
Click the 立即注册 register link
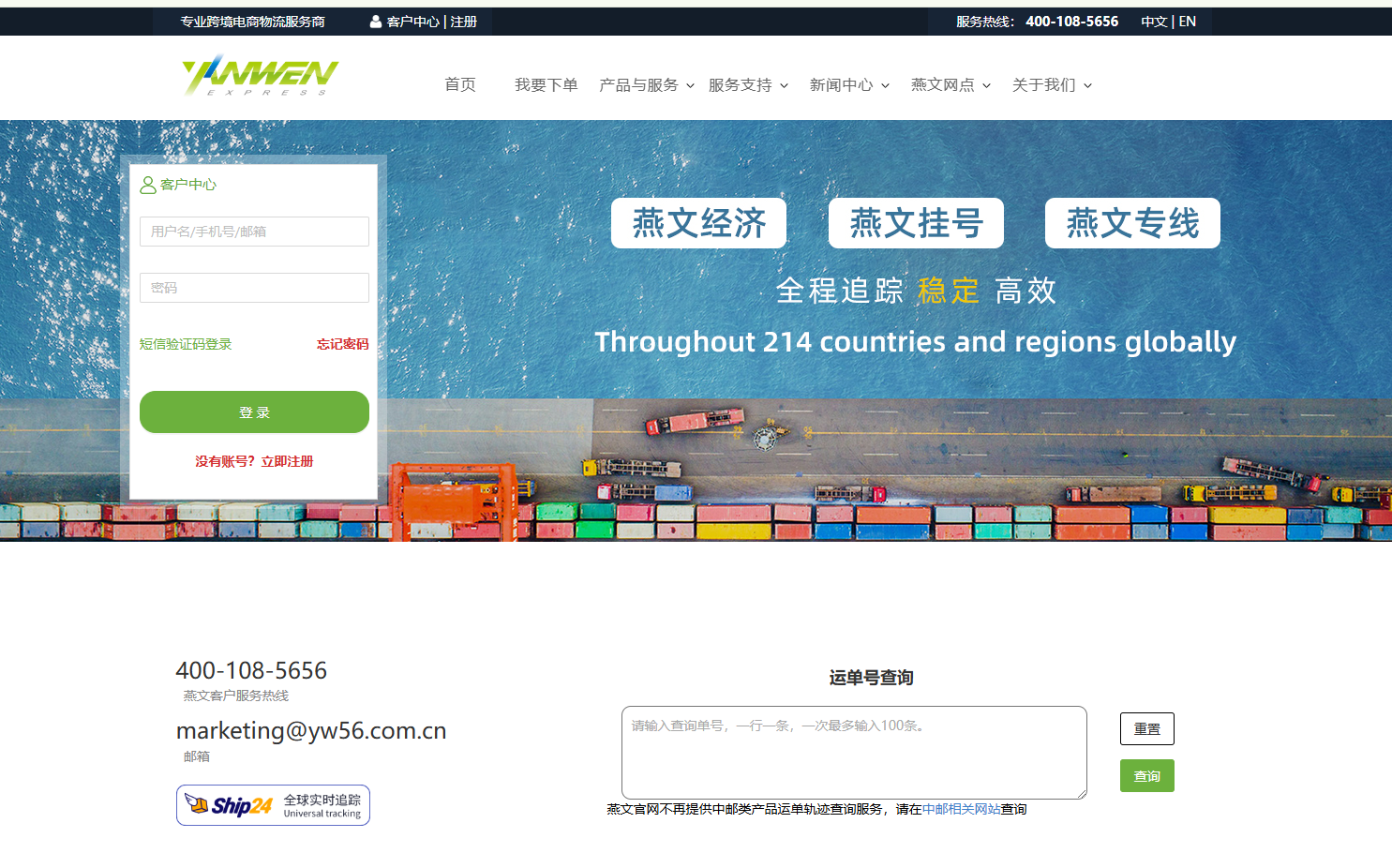287,461
